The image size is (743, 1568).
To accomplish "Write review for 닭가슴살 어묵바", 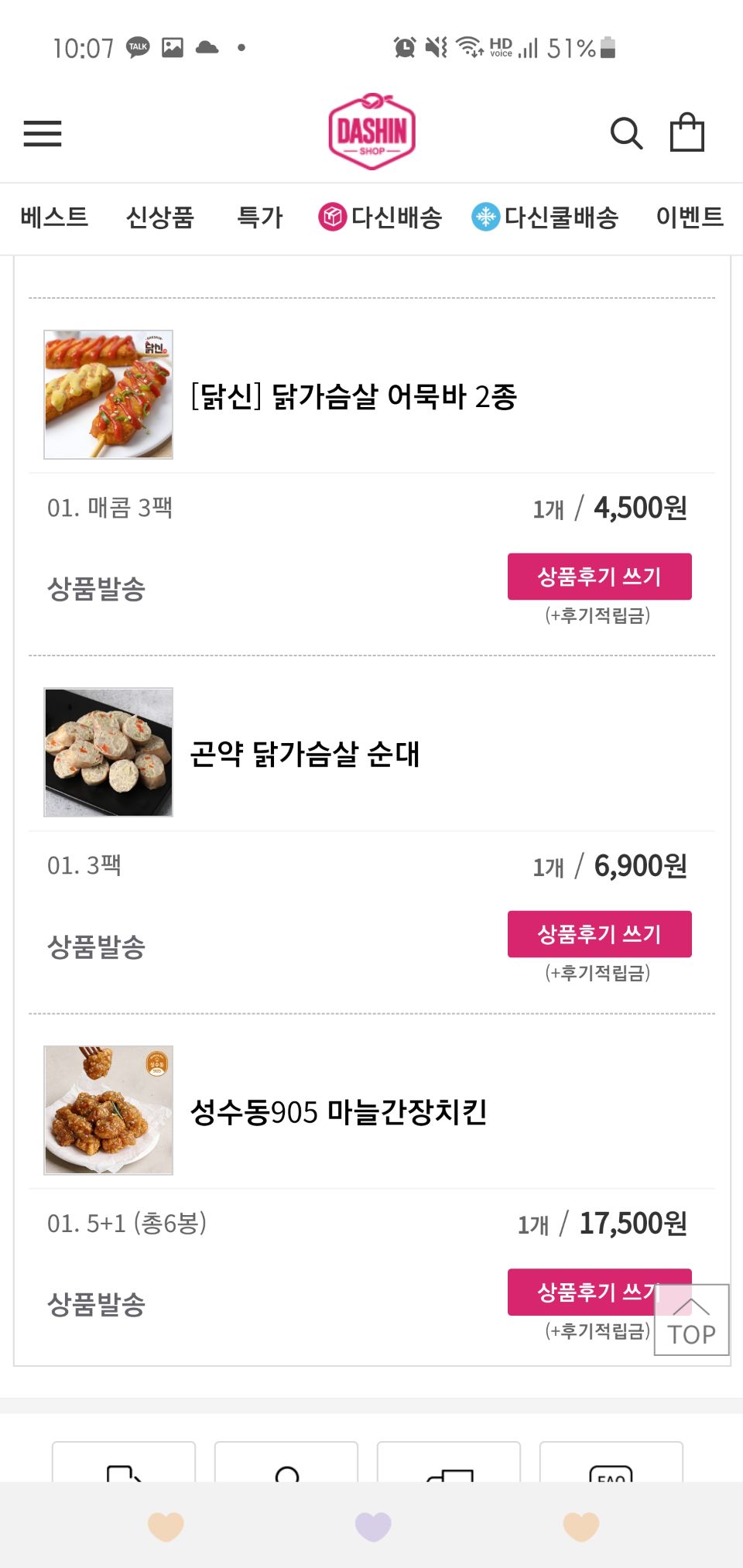I will coord(599,577).
